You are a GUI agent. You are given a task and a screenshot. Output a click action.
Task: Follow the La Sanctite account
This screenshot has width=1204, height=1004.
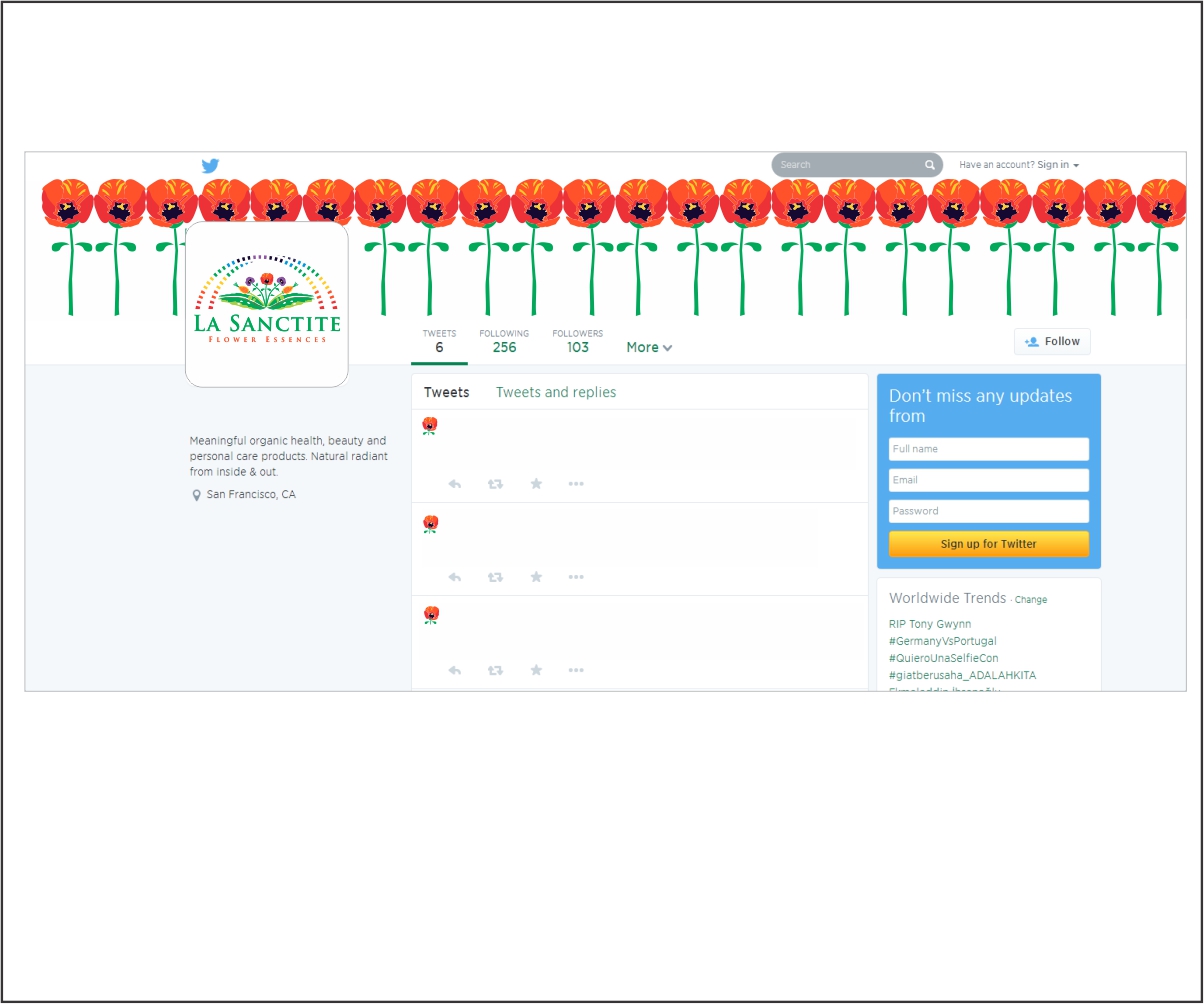click(1052, 341)
